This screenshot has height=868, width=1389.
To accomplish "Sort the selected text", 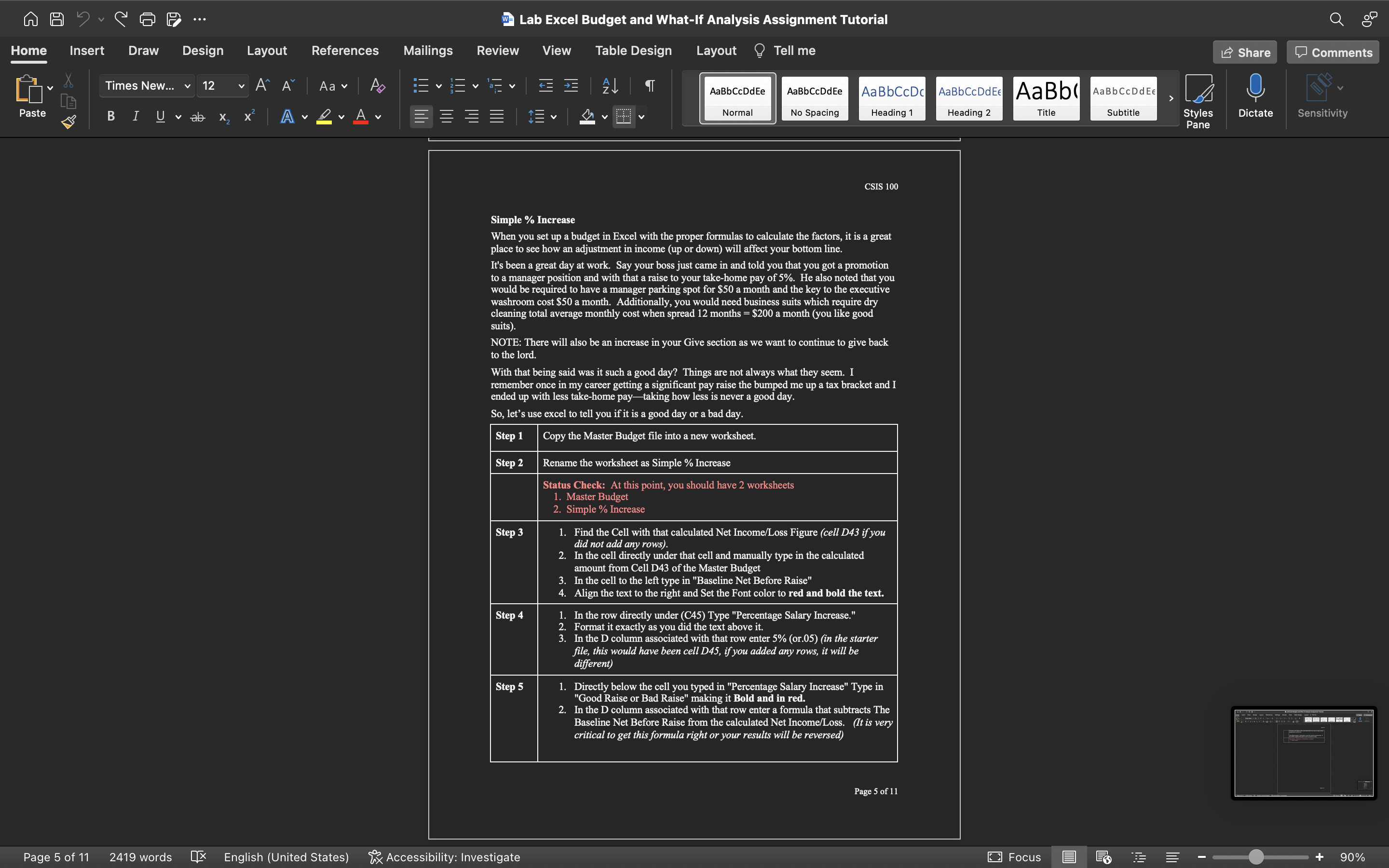I will coord(610,85).
